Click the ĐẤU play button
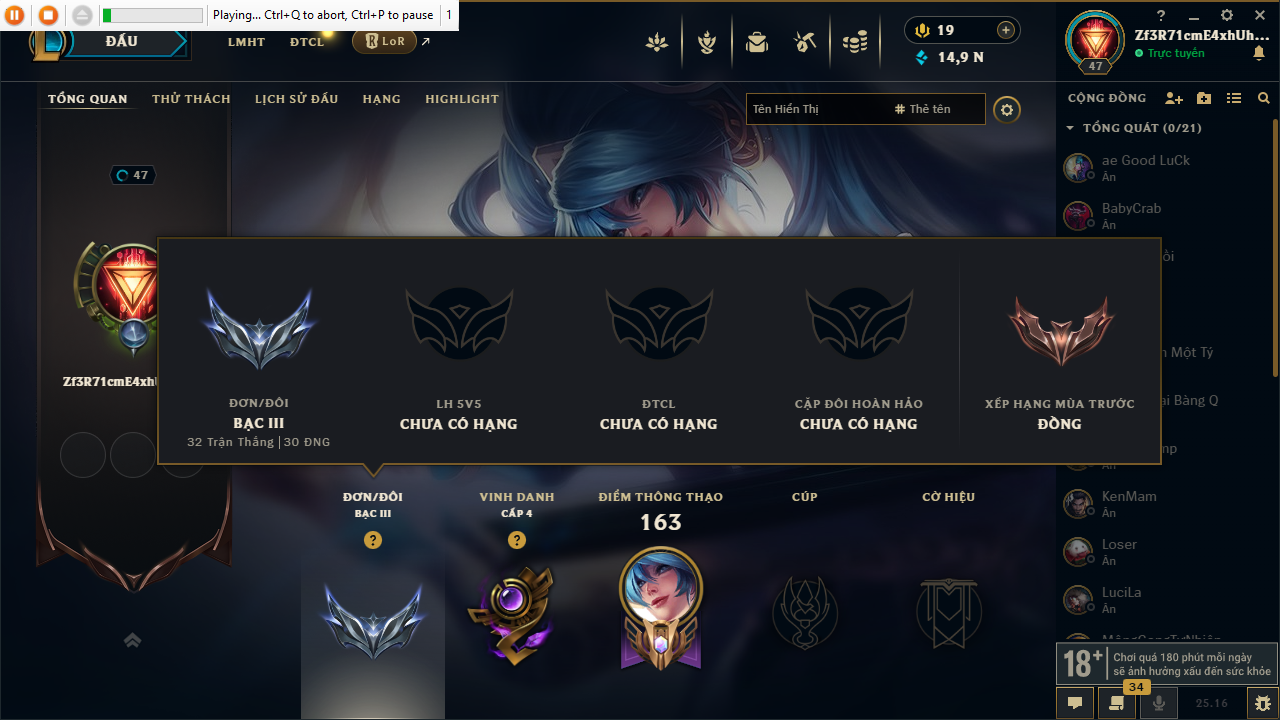This screenshot has height=720, width=1280. [x=122, y=42]
